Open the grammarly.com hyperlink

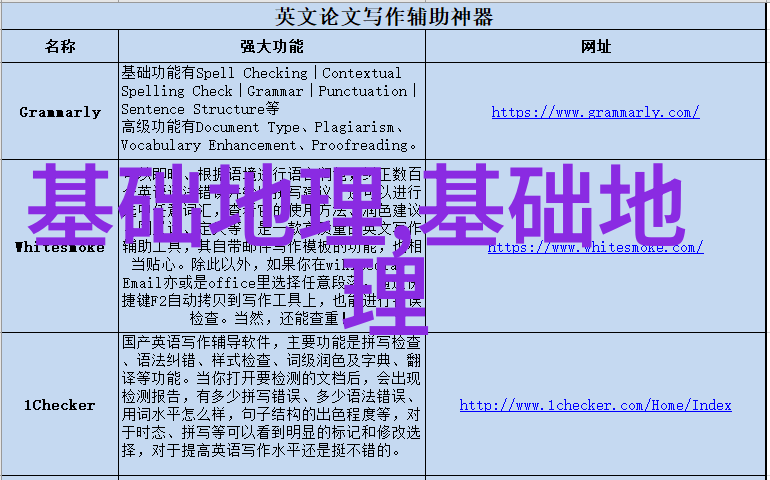(595, 113)
